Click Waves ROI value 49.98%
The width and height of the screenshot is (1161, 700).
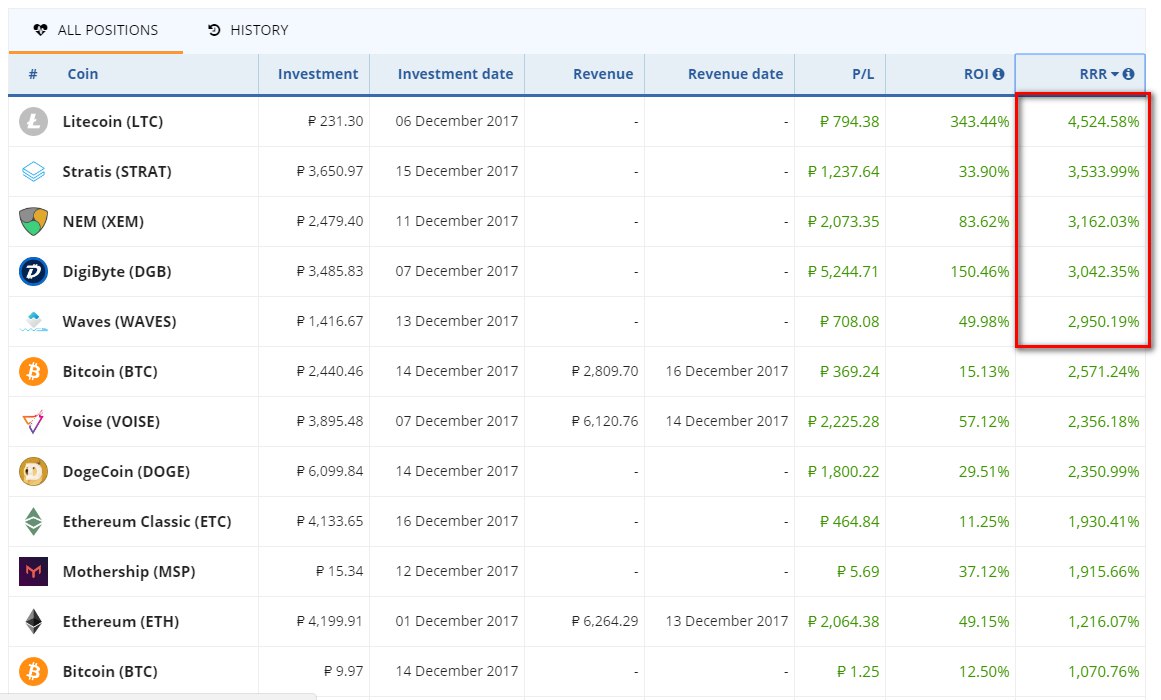click(x=984, y=321)
